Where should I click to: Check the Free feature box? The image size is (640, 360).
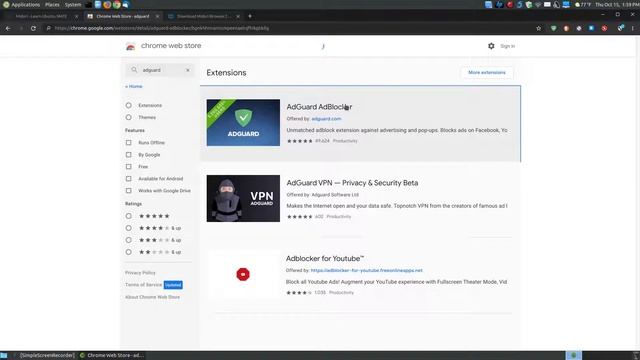point(129,167)
